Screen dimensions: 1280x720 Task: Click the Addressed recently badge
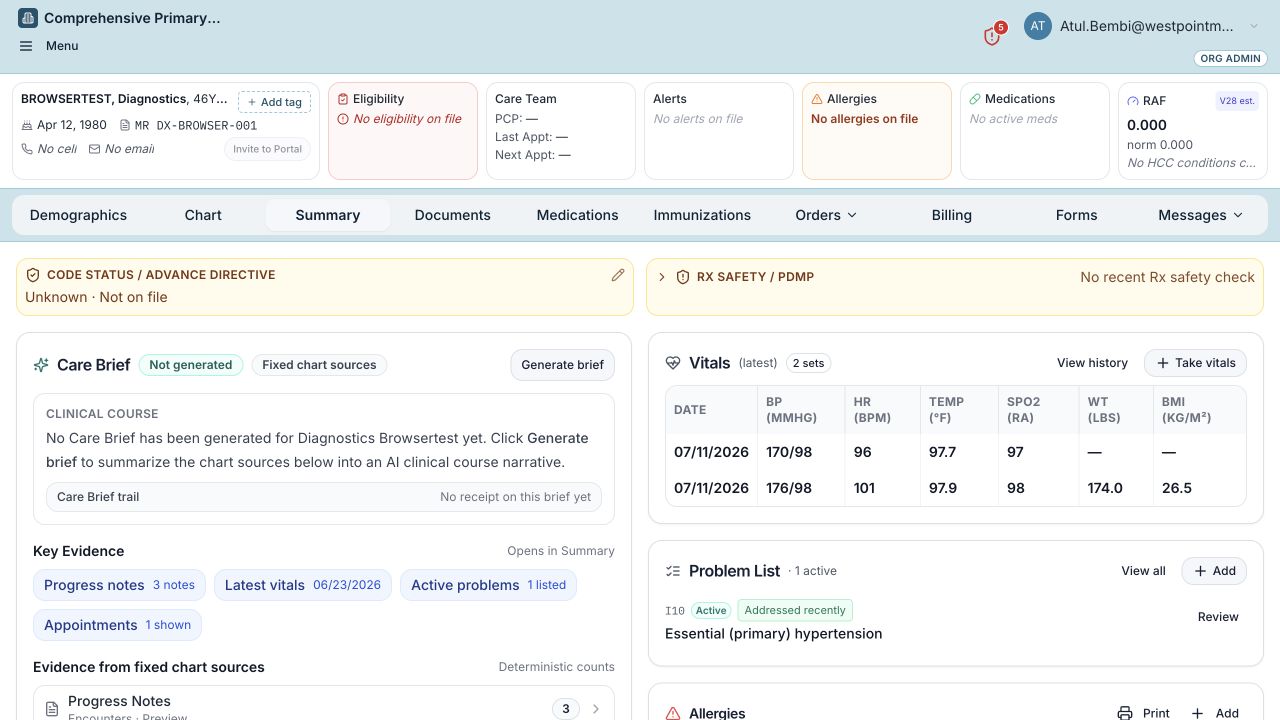(795, 610)
